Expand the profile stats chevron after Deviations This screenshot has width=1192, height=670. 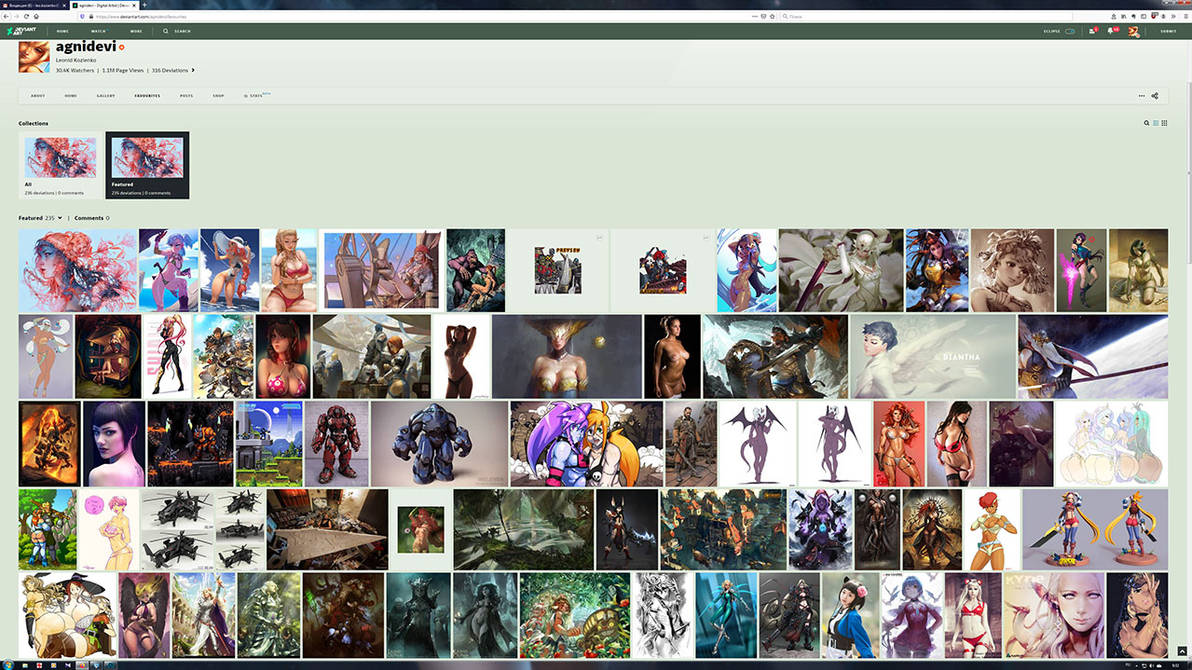[x=193, y=70]
